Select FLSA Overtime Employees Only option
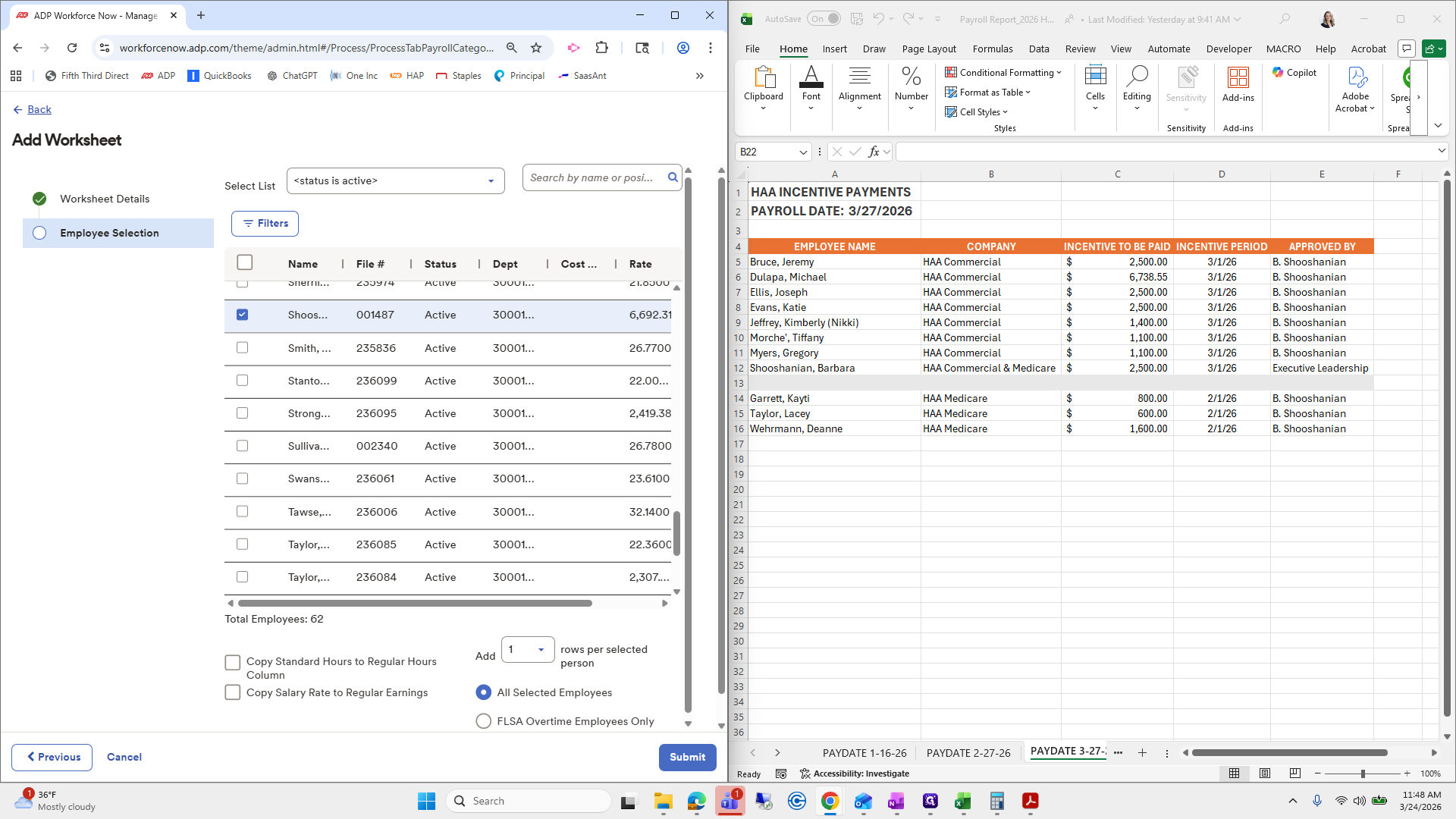1456x819 pixels. point(483,721)
